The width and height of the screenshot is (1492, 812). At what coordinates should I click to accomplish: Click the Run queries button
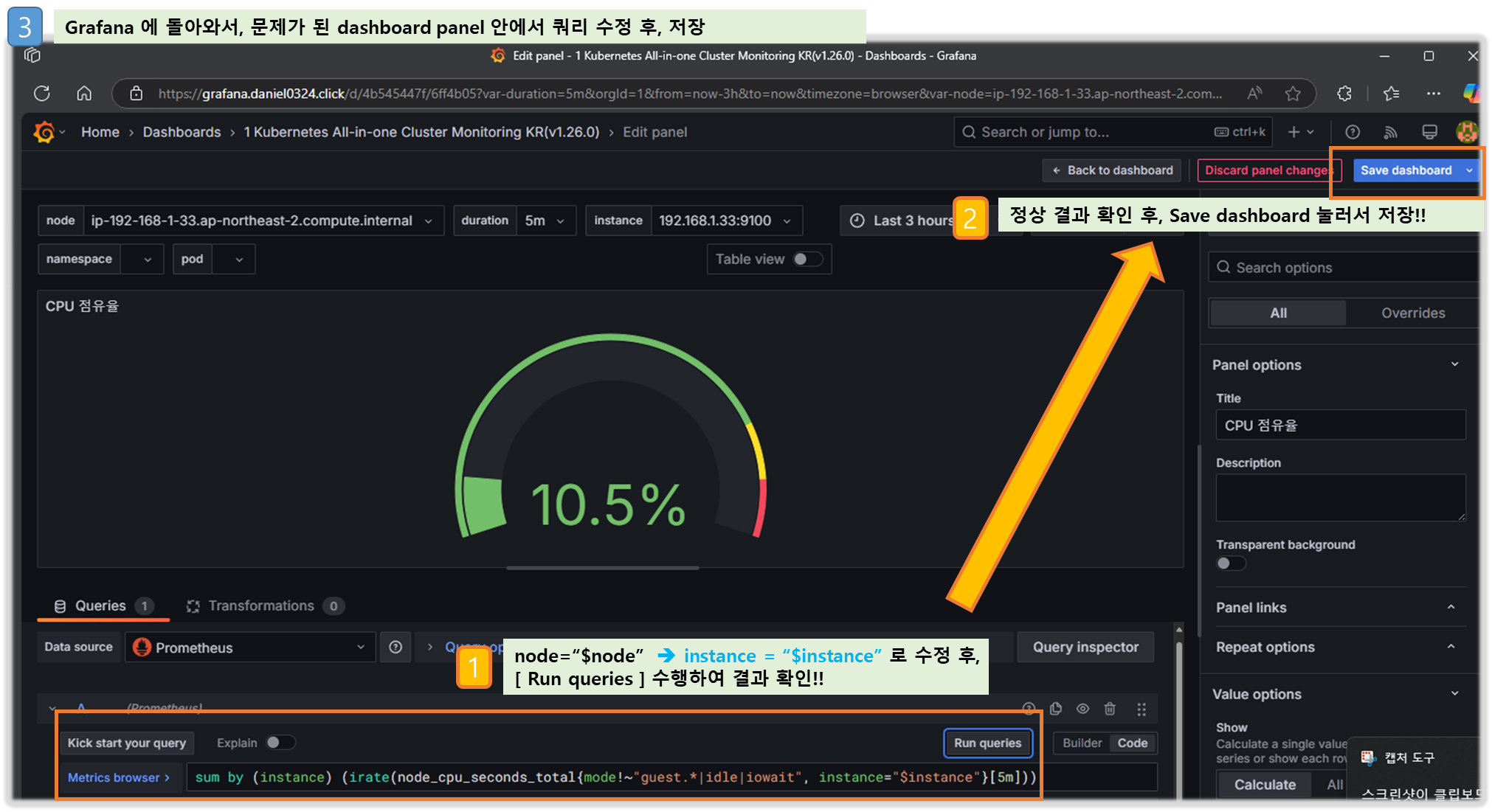click(987, 743)
